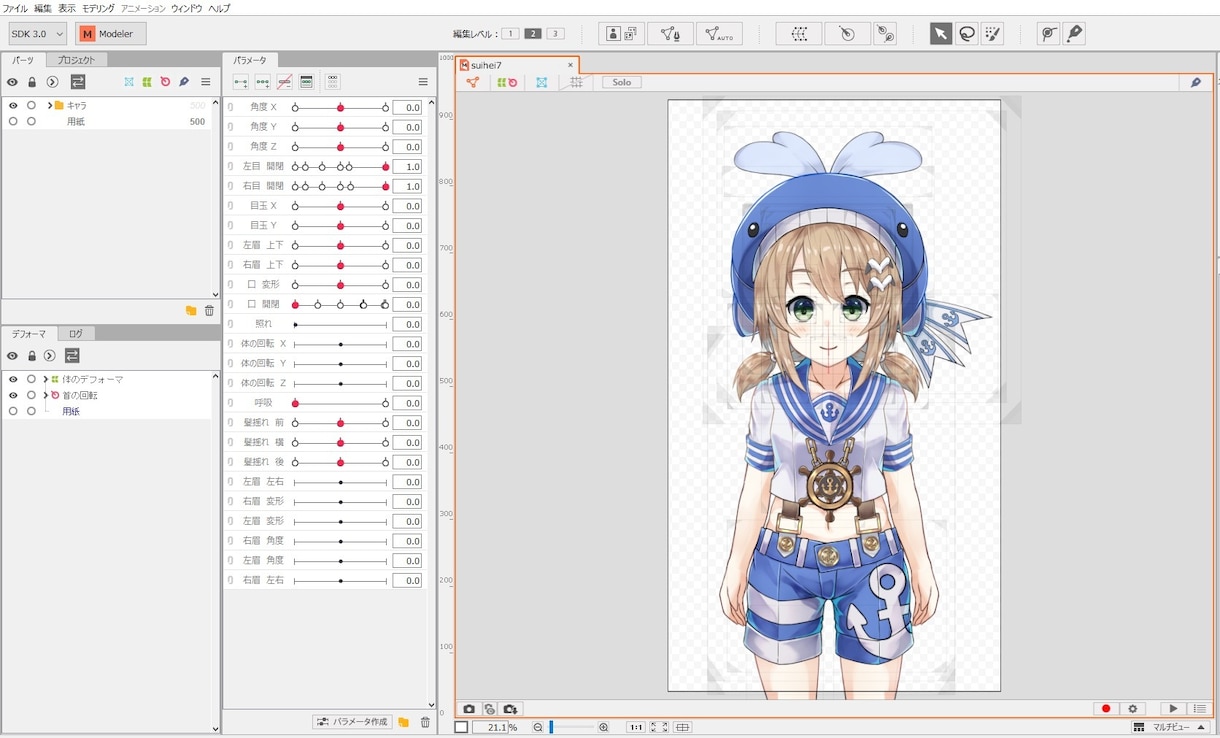Image resolution: width=1220 pixels, height=738 pixels.
Task: Open the ファイル menu
Action: [x=16, y=8]
